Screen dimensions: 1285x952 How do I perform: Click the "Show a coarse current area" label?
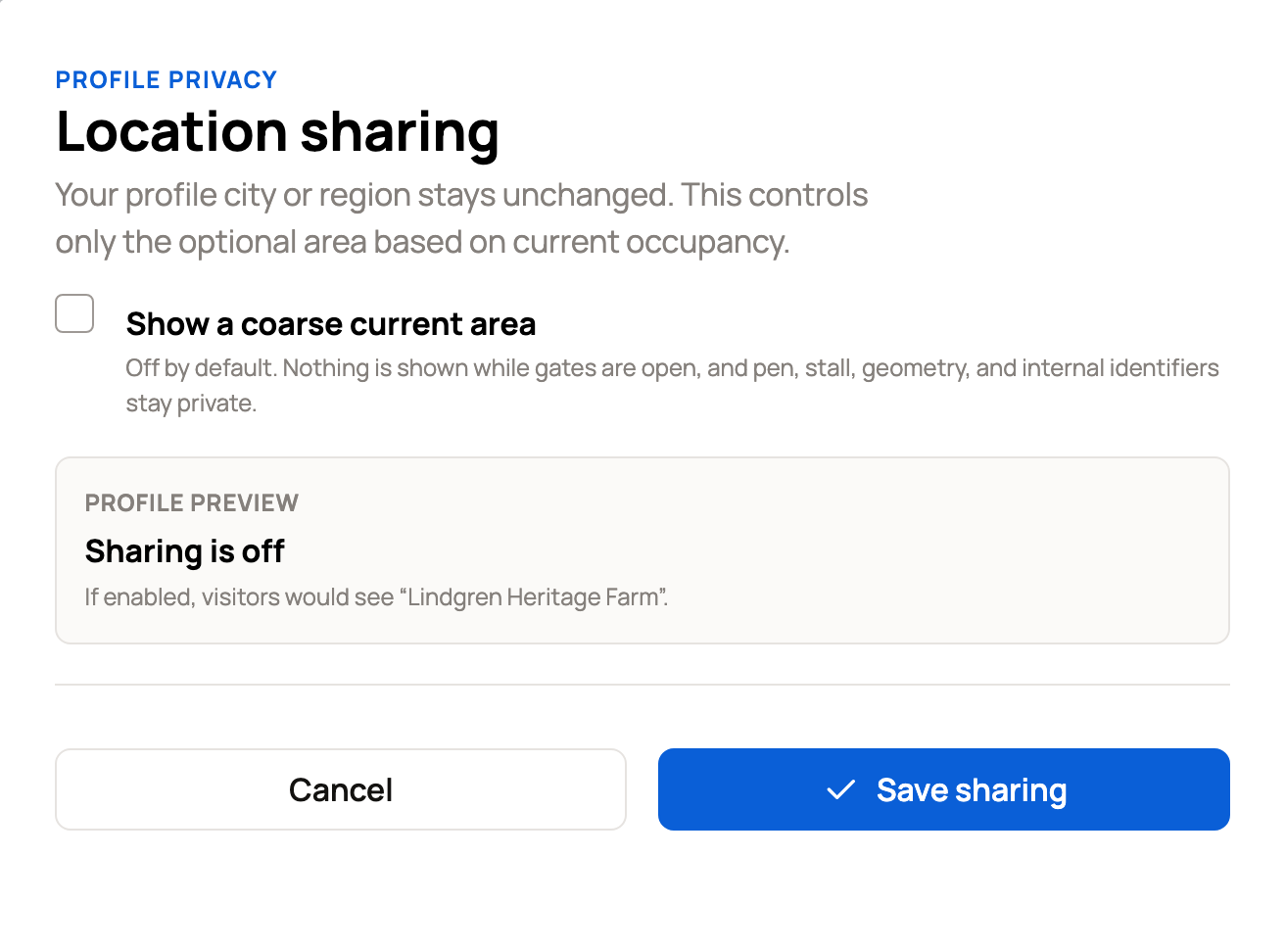click(331, 324)
